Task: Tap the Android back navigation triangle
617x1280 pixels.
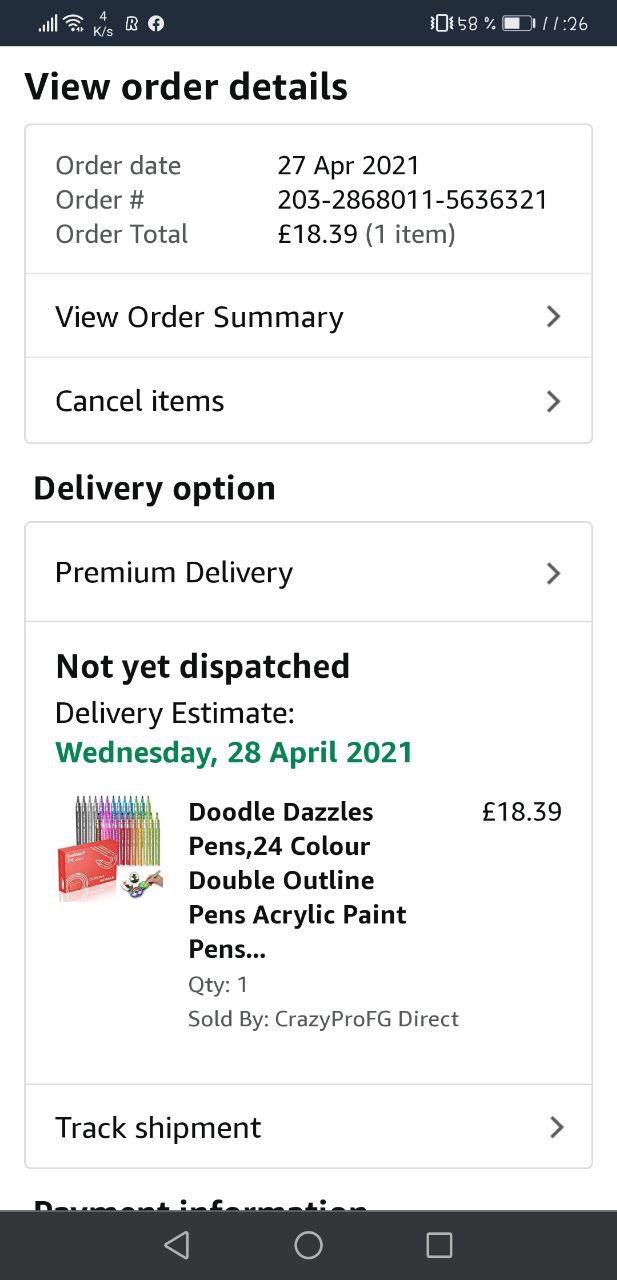Action: click(x=177, y=1245)
